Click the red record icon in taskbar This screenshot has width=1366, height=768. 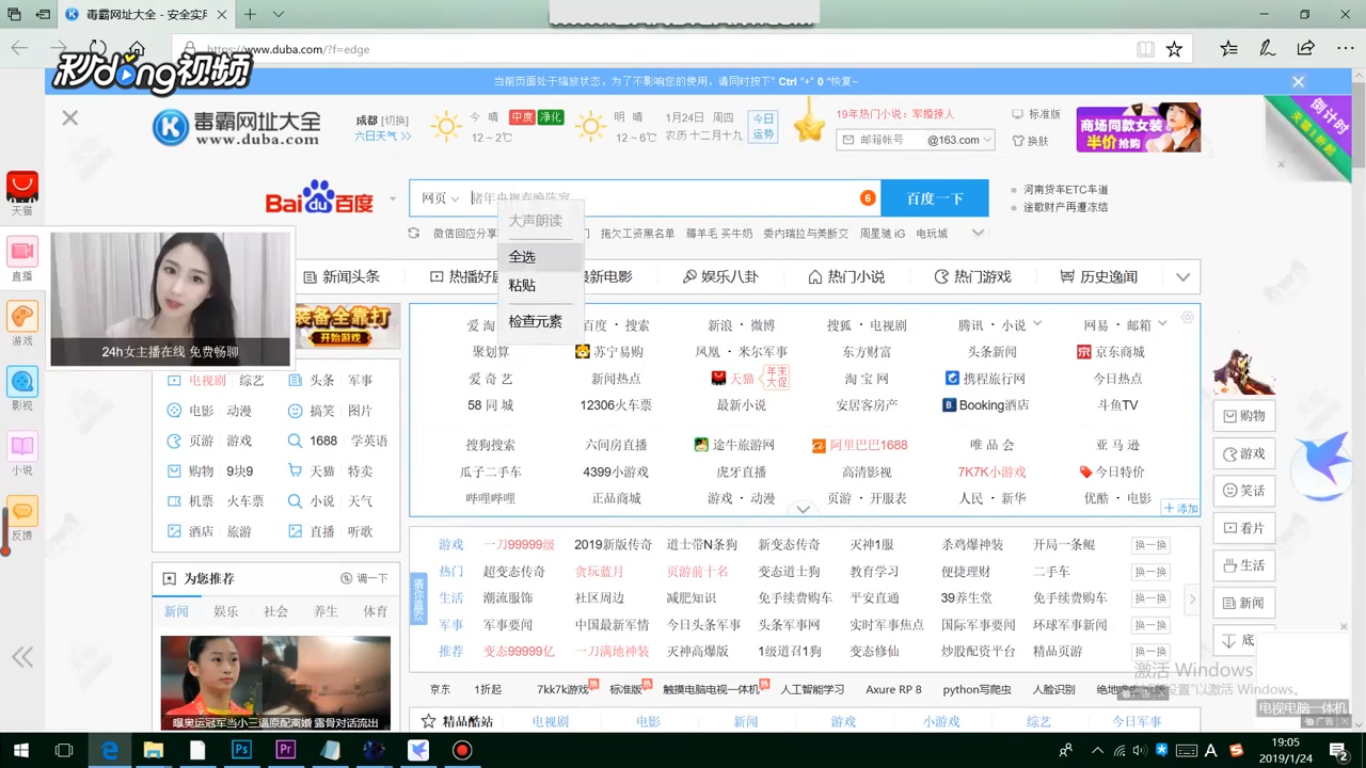[x=462, y=750]
